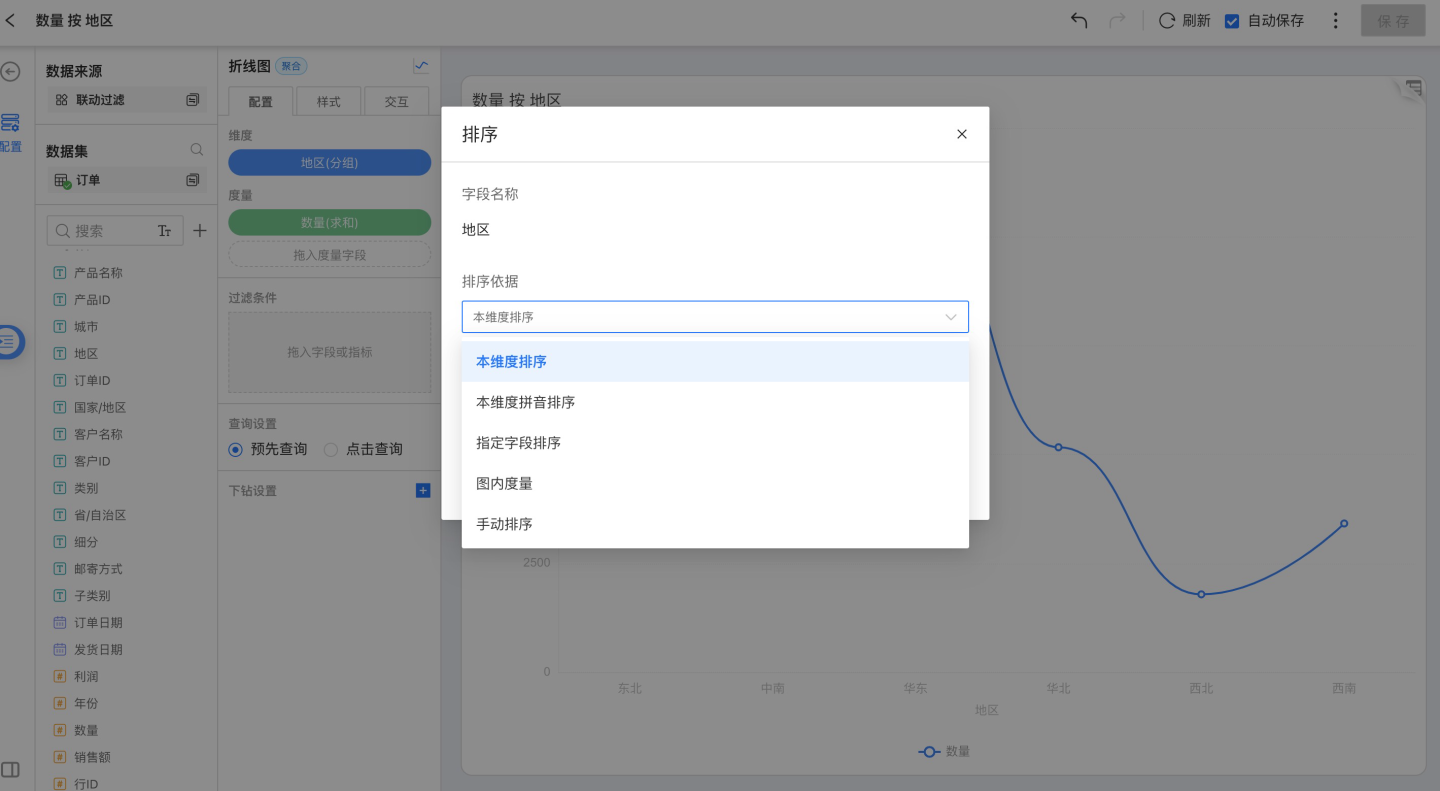Click the back arrow next to chart title
Screen dimensions: 1440x791
[x=11, y=20]
